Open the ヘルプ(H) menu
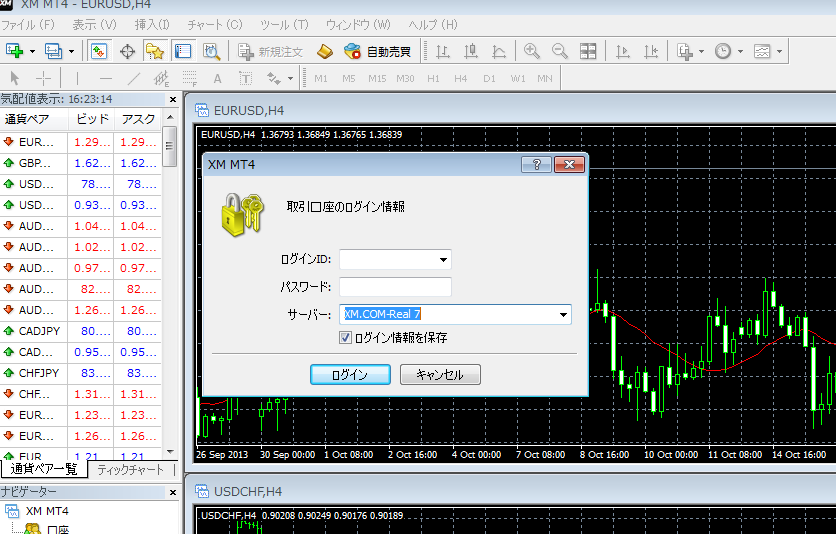The width and height of the screenshot is (836, 534). coord(433,25)
